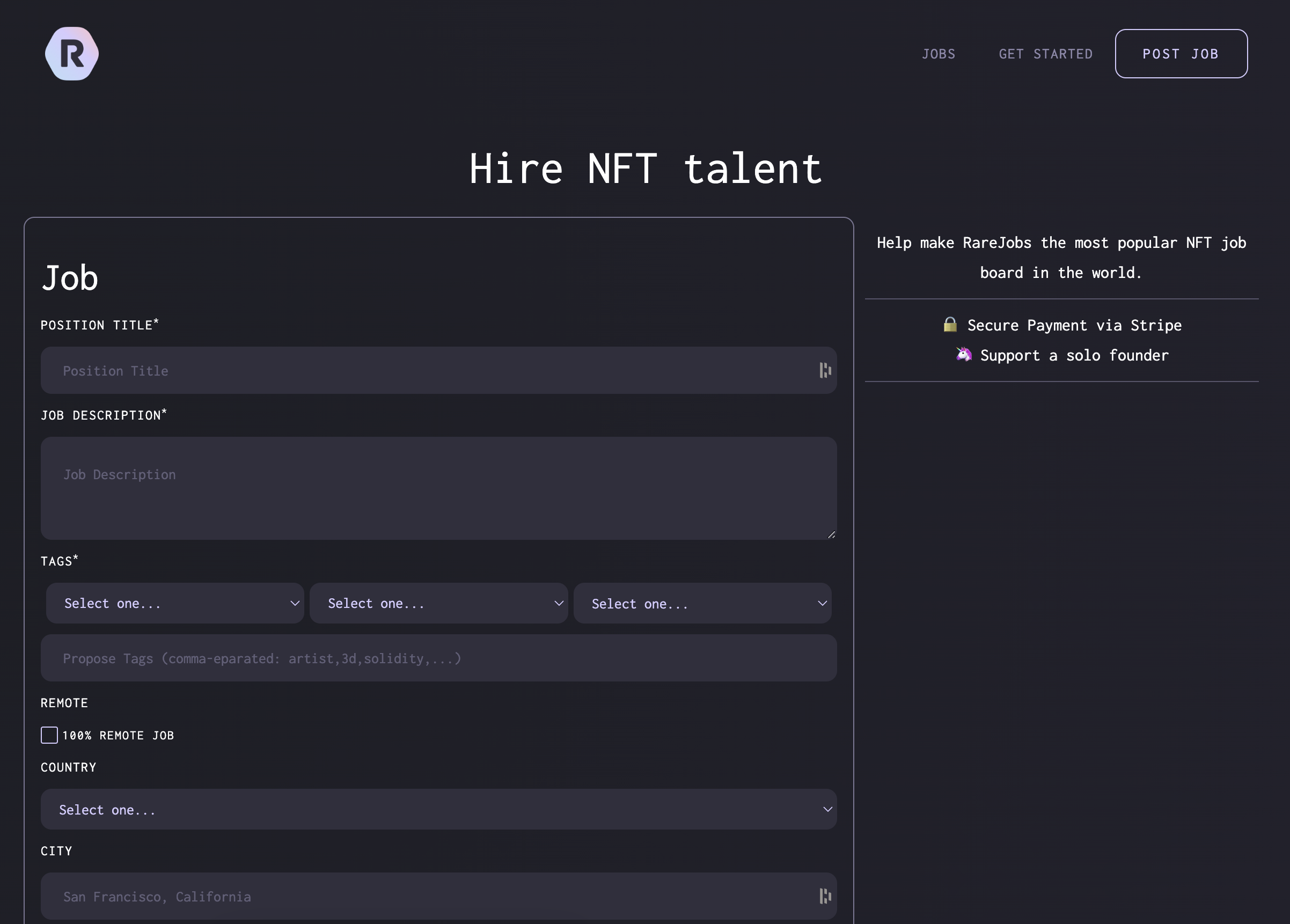Click the POST JOB button

point(1180,54)
